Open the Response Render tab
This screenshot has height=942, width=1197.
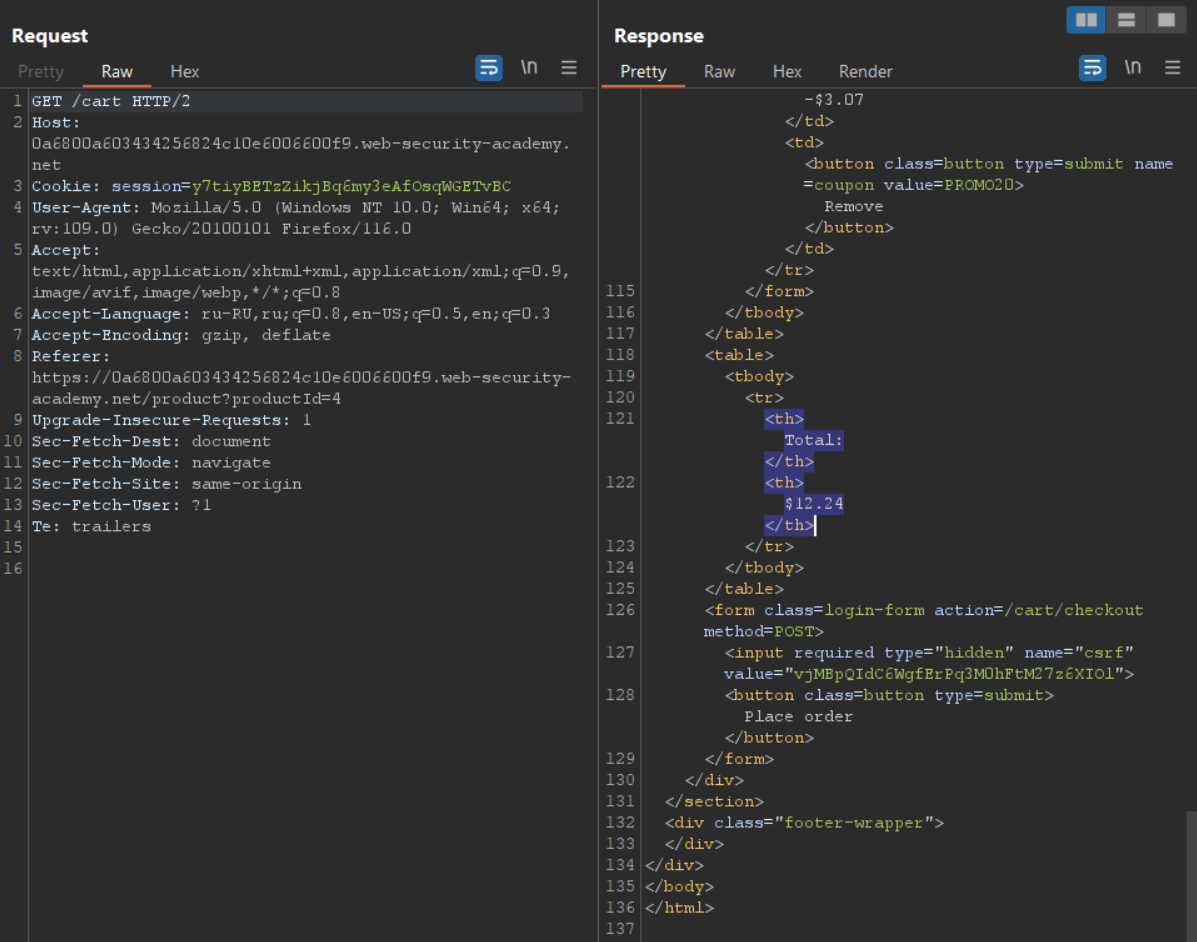pos(866,72)
